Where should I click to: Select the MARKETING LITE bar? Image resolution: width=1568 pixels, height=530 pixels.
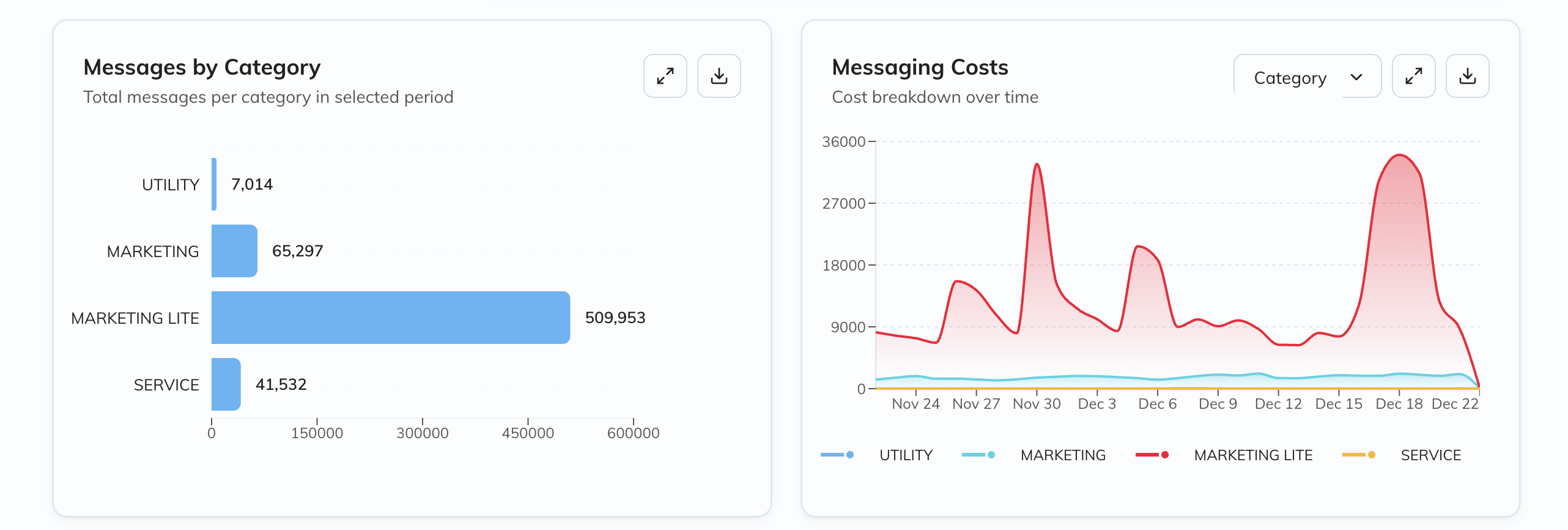(390, 318)
